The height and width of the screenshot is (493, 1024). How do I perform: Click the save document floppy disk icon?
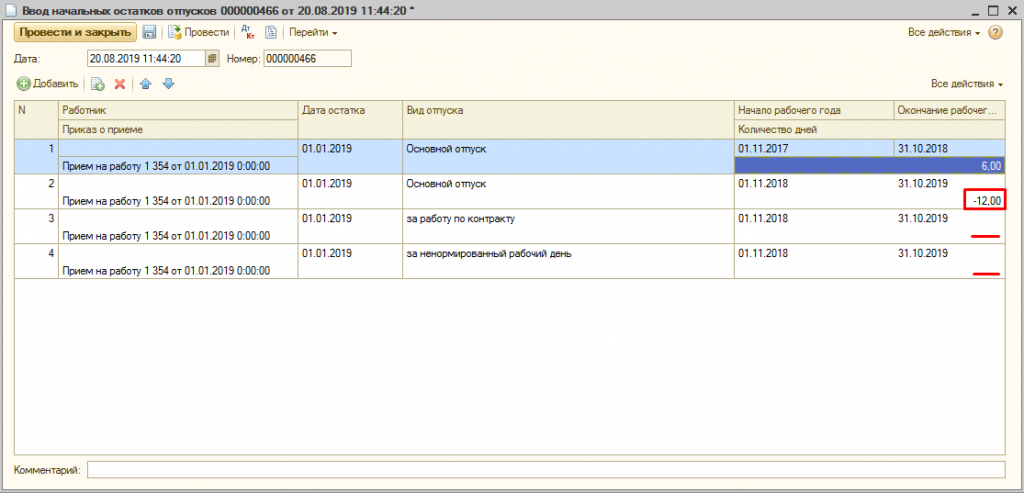click(x=149, y=33)
